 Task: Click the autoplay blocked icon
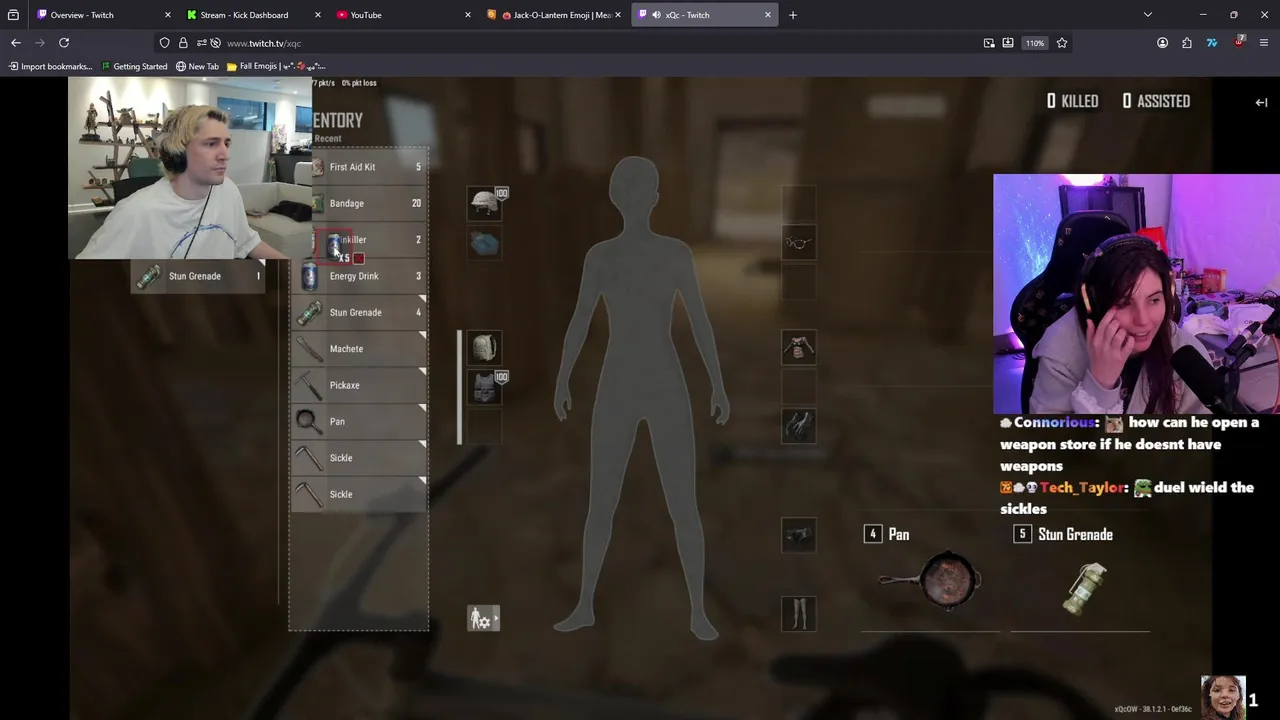(216, 43)
